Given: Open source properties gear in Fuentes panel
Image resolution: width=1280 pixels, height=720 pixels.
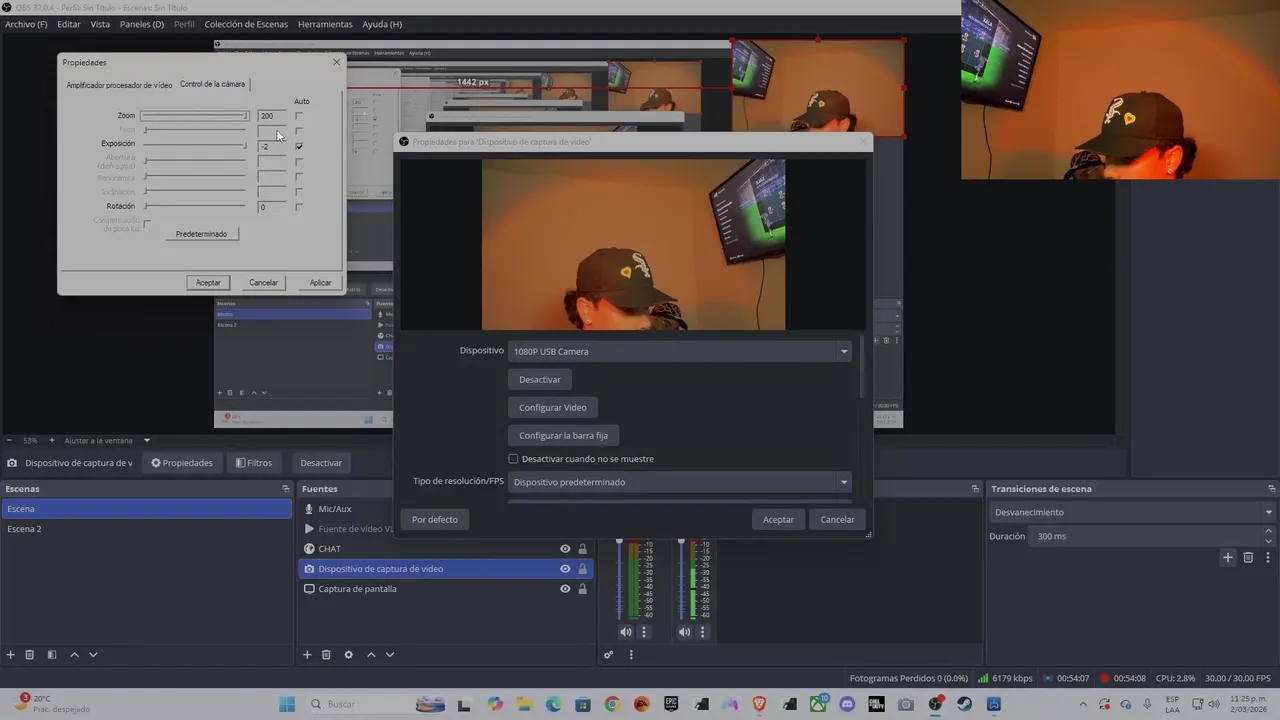Looking at the screenshot, I should click(x=348, y=655).
